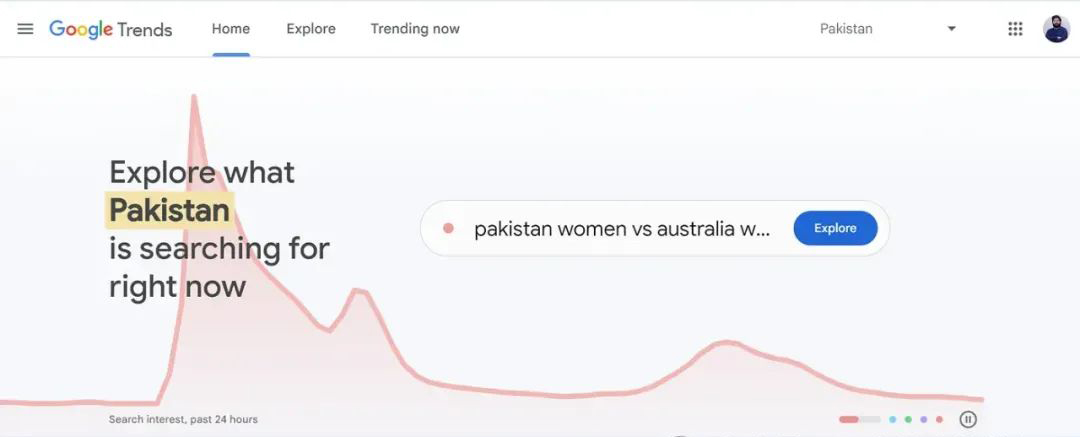Screen dimensions: 1080x437
Task: Click the tallest peak on the trend graph
Action: (193, 97)
